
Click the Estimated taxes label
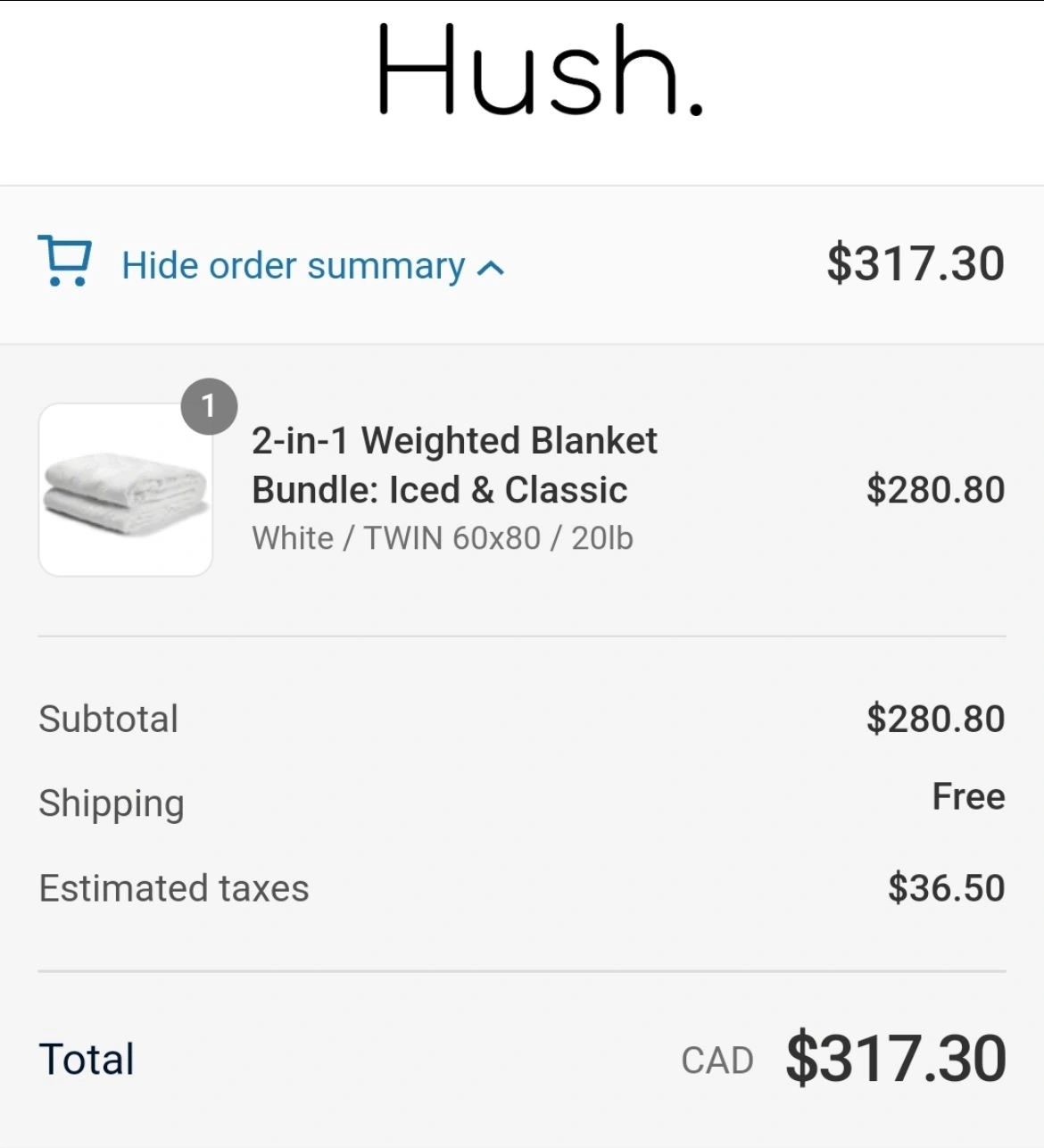[174, 888]
